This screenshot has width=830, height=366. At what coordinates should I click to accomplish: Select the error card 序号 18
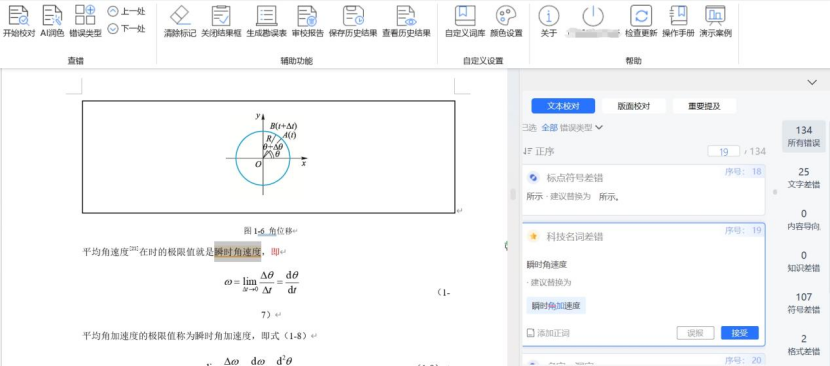pos(643,190)
